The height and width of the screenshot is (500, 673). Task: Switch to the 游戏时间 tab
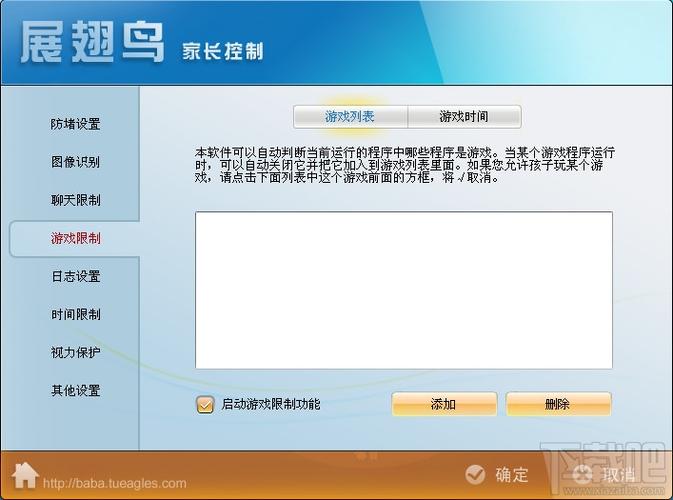pyautogui.click(x=464, y=117)
